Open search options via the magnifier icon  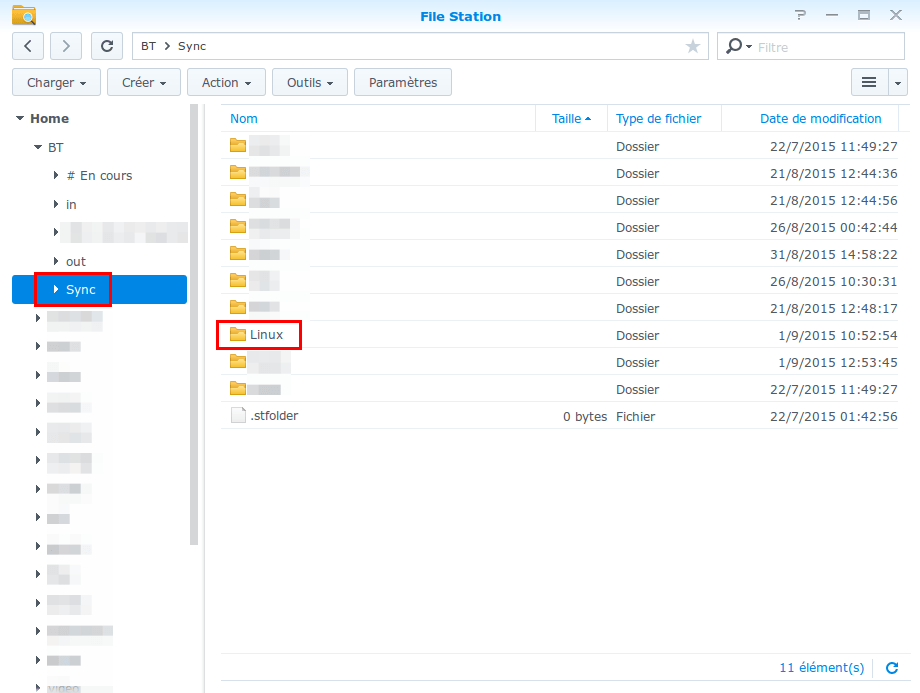[738, 46]
